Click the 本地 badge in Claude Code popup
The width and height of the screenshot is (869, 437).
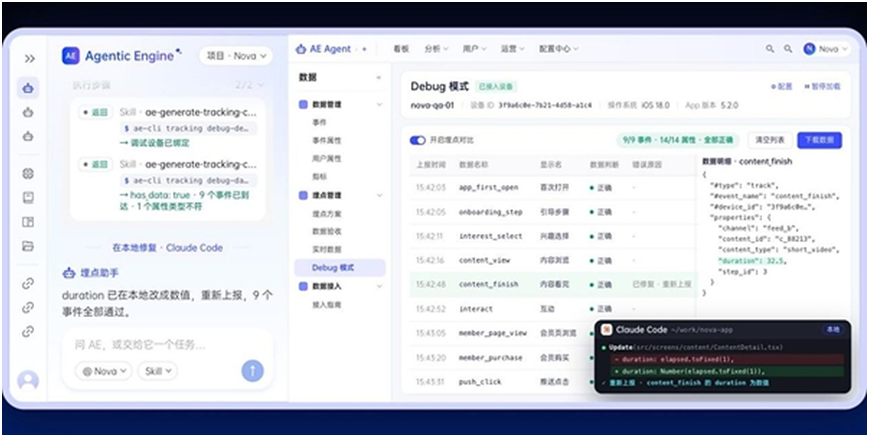pos(833,330)
